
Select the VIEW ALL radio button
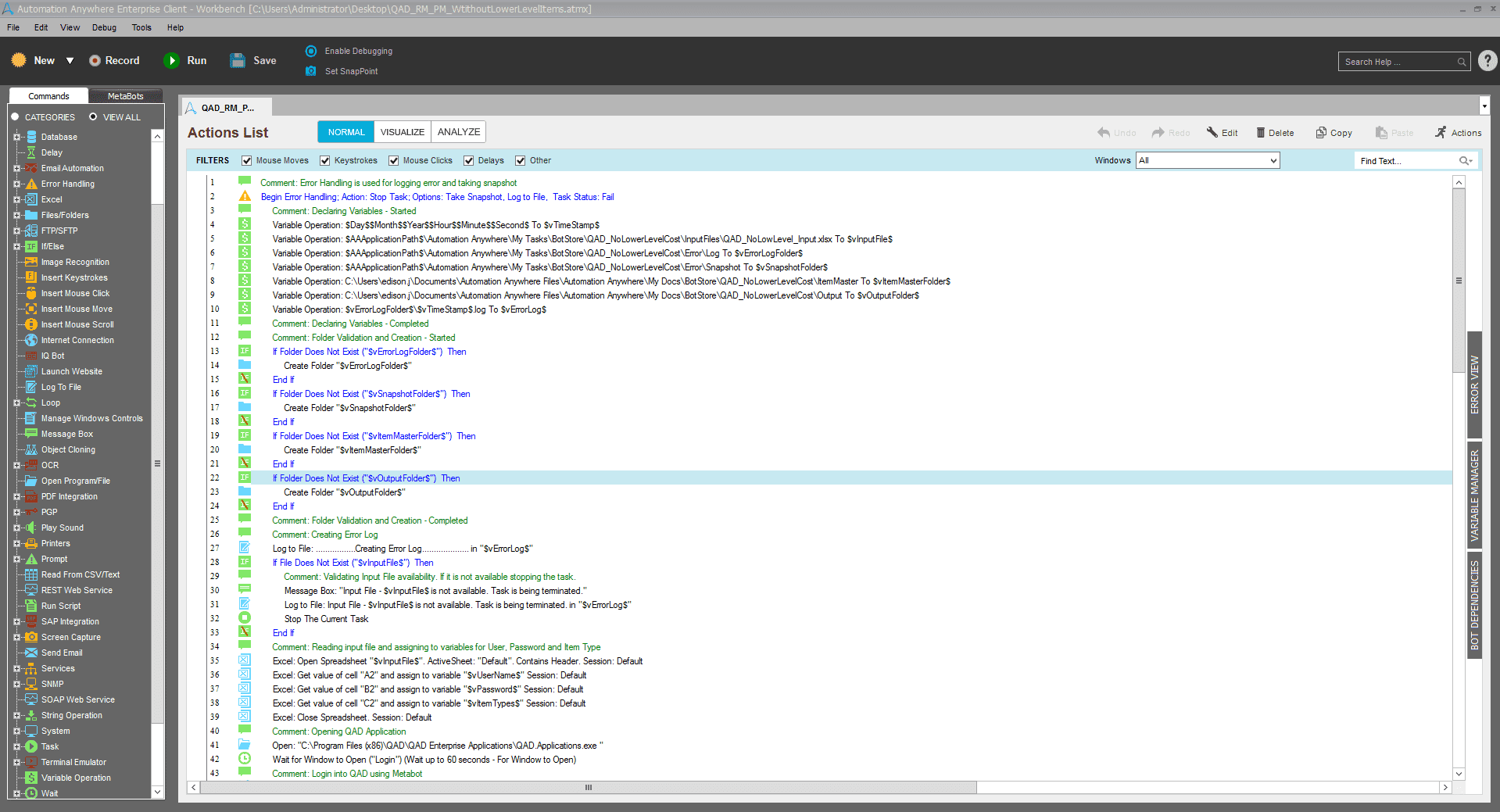pyautogui.click(x=93, y=117)
